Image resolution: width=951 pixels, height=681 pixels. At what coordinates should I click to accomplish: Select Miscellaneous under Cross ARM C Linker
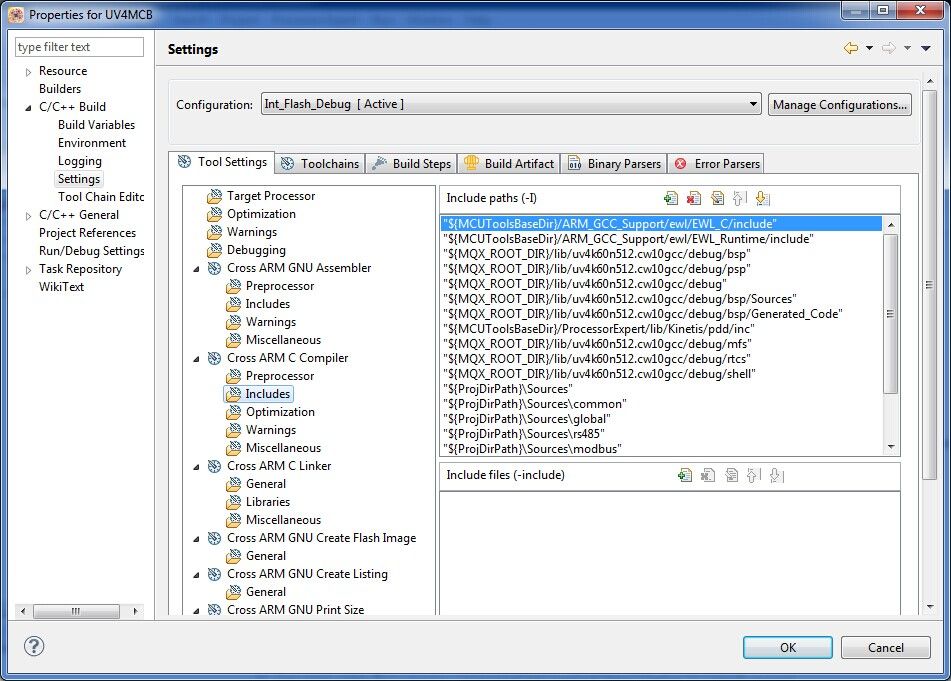(283, 520)
